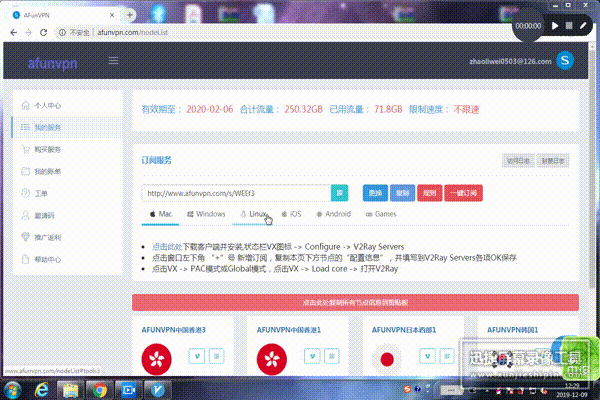This screenshot has height=400, width=600.
Task: Click total traffic value 250.32GB
Action: [303, 109]
